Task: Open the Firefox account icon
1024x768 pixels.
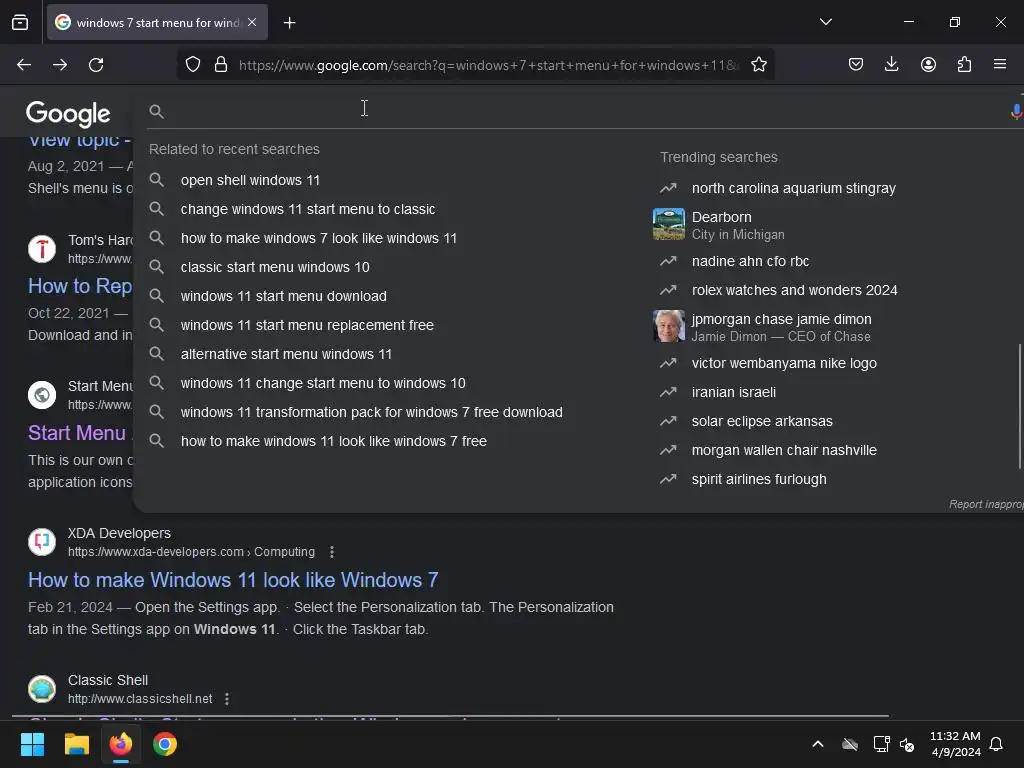Action: pyautogui.click(x=928, y=64)
